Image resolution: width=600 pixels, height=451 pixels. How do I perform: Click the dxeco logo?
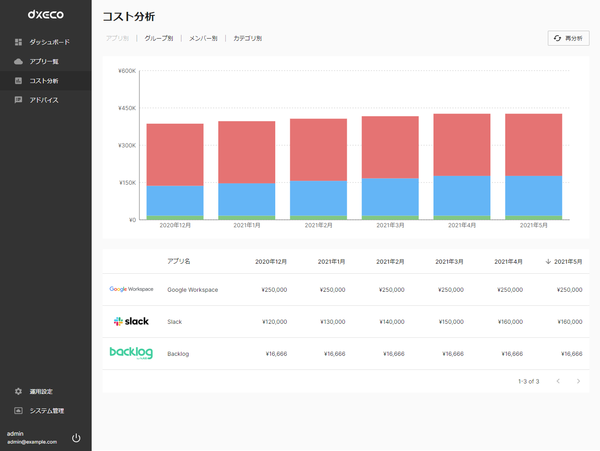46,15
